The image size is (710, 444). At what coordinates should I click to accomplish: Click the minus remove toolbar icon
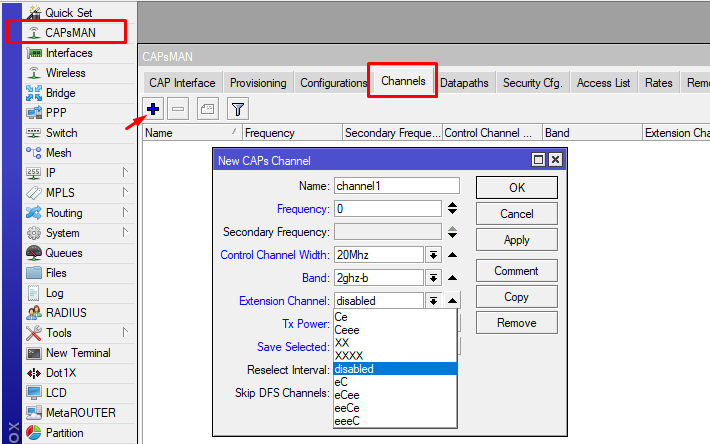pos(178,109)
